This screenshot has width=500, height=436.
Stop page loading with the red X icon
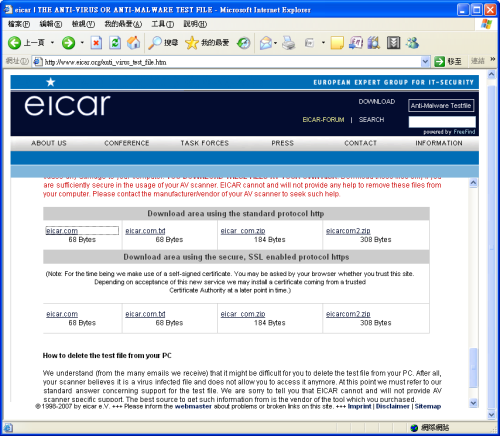pyautogui.click(x=96, y=43)
